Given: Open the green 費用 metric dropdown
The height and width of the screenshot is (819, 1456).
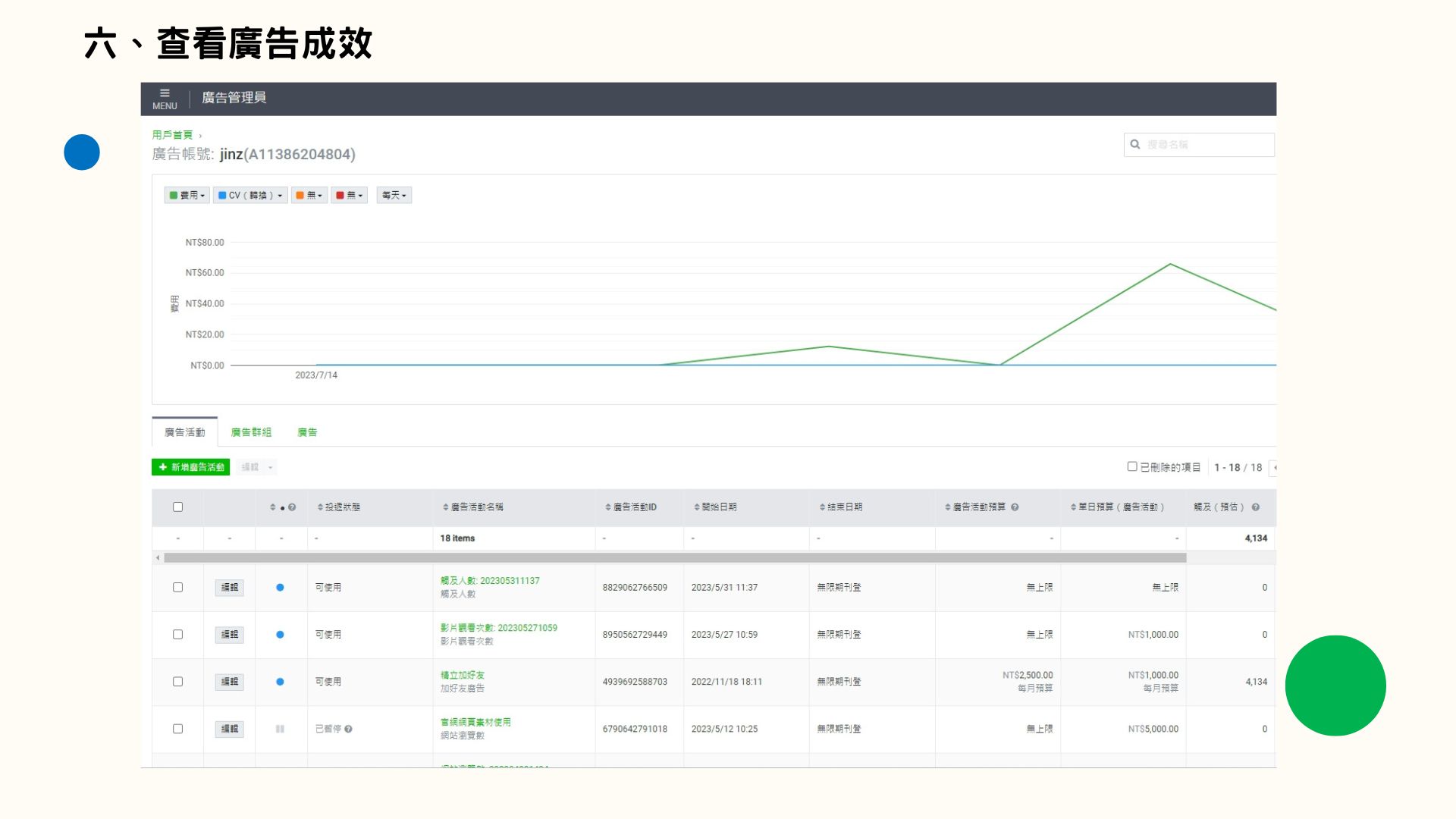Looking at the screenshot, I should (x=187, y=196).
